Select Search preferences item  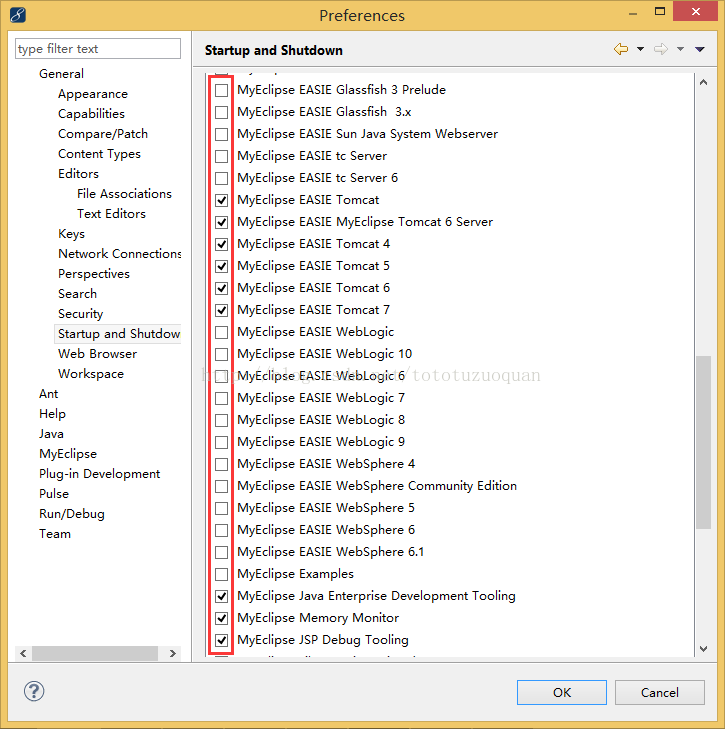click(77, 294)
